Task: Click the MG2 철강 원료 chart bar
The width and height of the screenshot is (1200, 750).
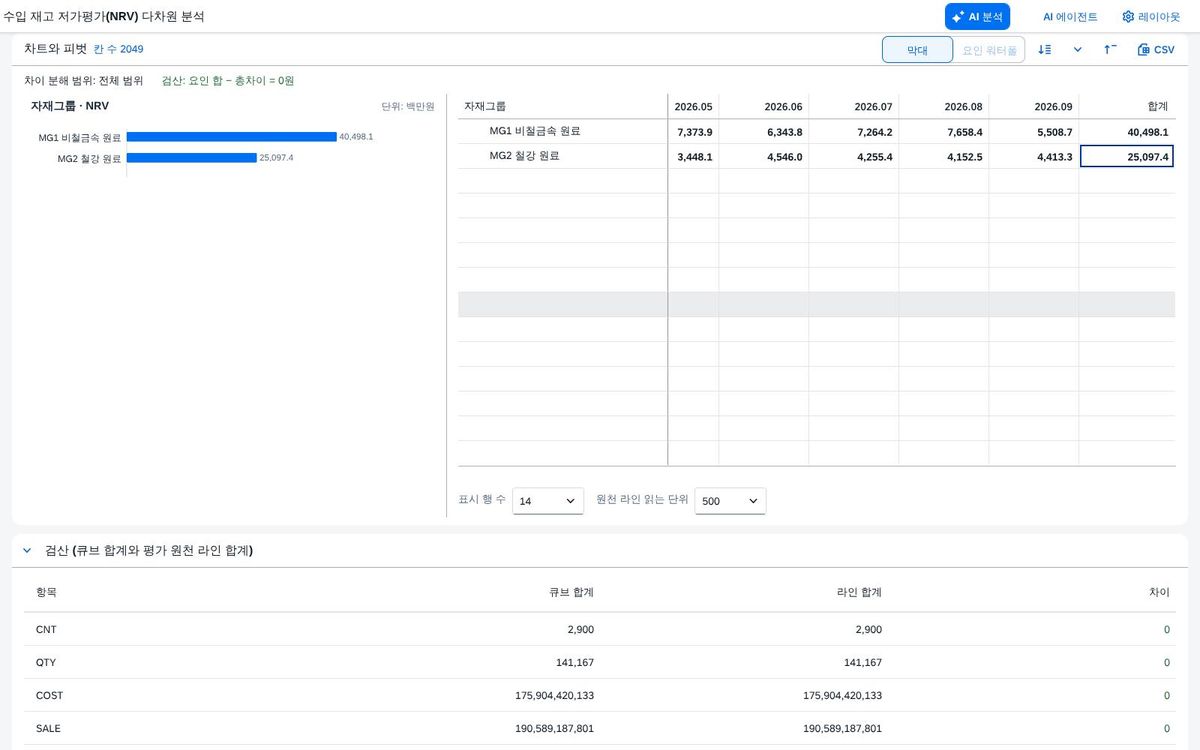Action: tap(192, 158)
